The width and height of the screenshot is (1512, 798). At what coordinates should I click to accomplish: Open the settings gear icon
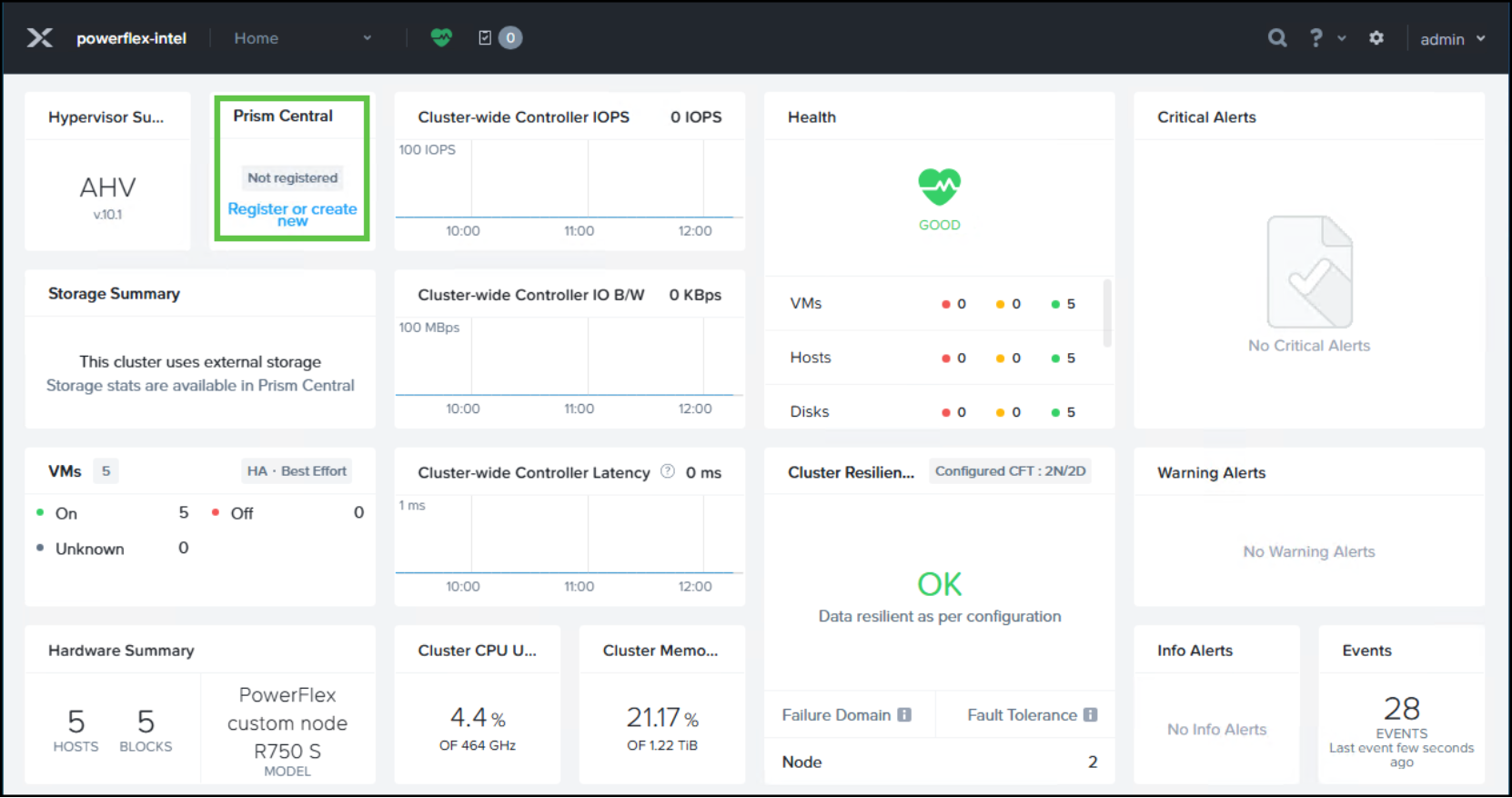(x=1376, y=37)
